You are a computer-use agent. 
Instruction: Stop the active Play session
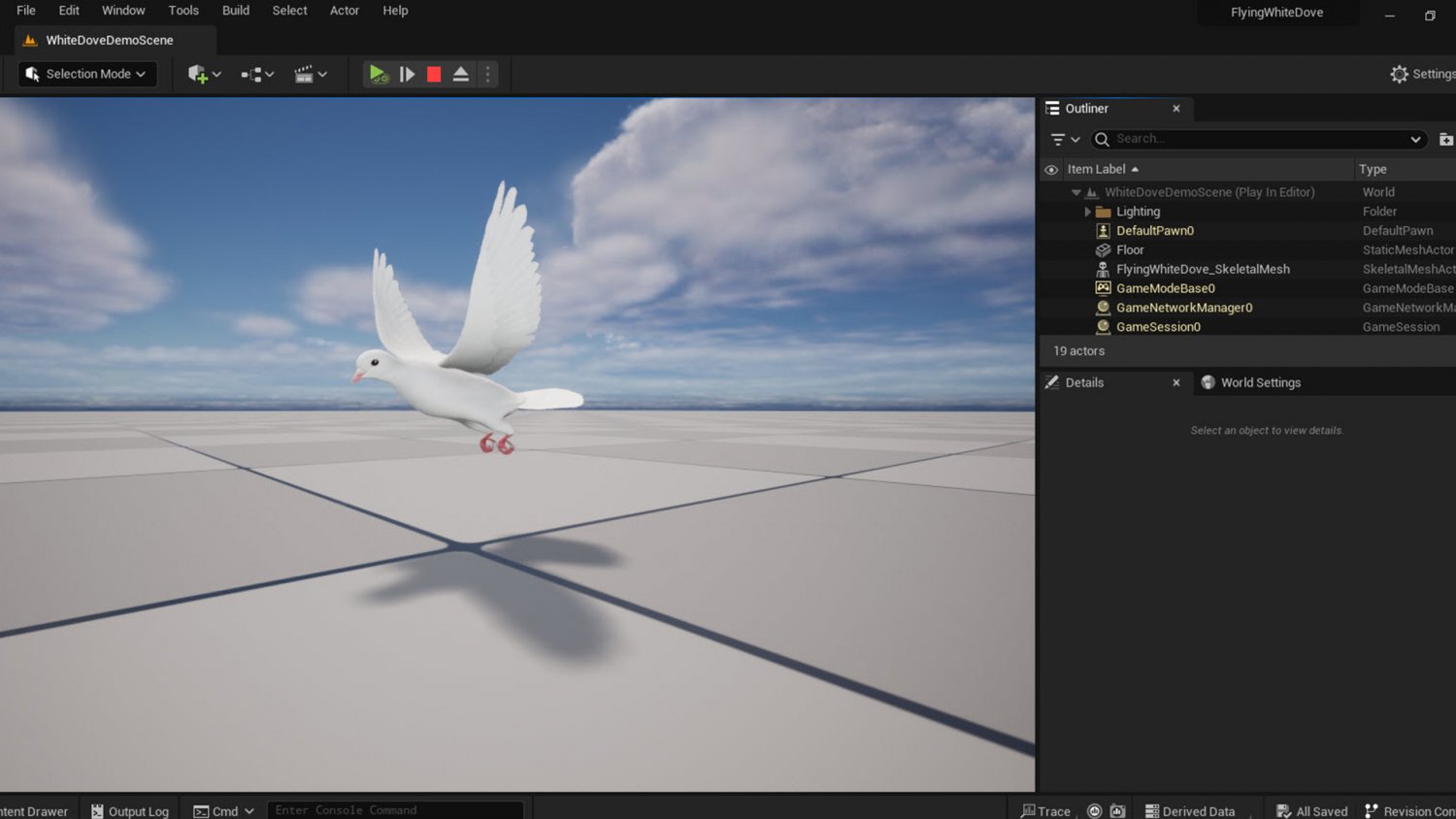[433, 74]
